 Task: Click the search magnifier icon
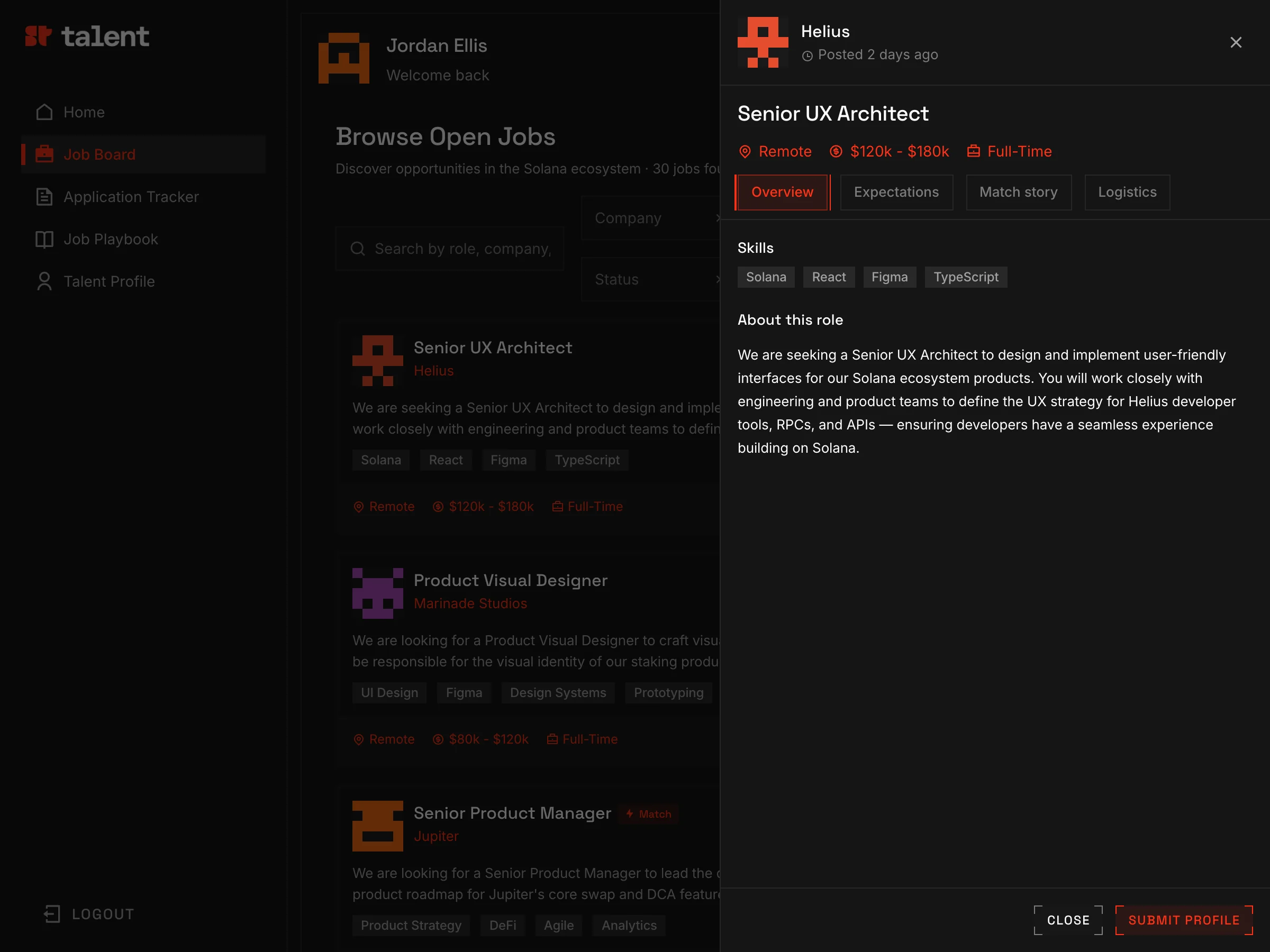pyautogui.click(x=358, y=249)
